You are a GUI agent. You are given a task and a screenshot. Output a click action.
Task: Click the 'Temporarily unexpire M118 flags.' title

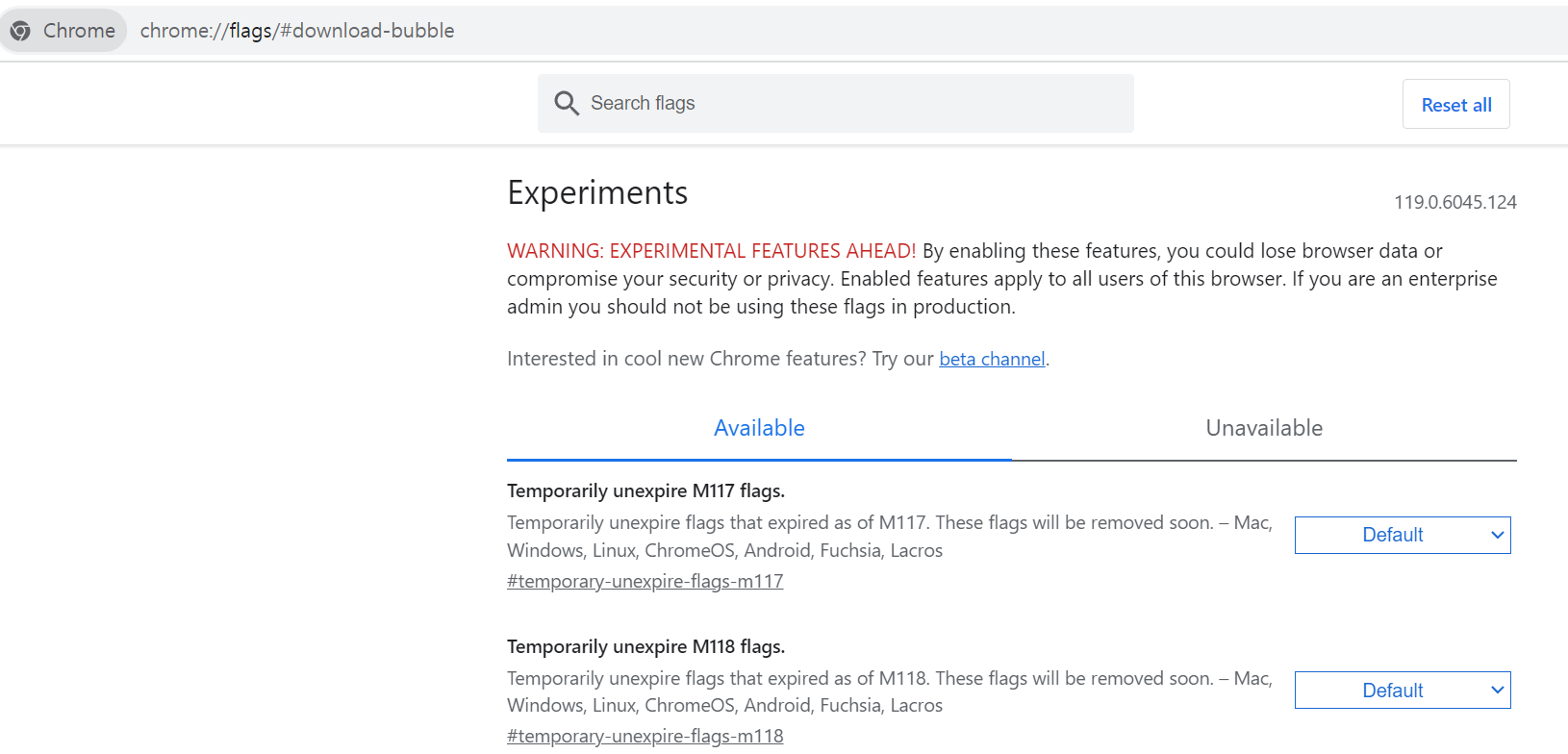(645, 646)
